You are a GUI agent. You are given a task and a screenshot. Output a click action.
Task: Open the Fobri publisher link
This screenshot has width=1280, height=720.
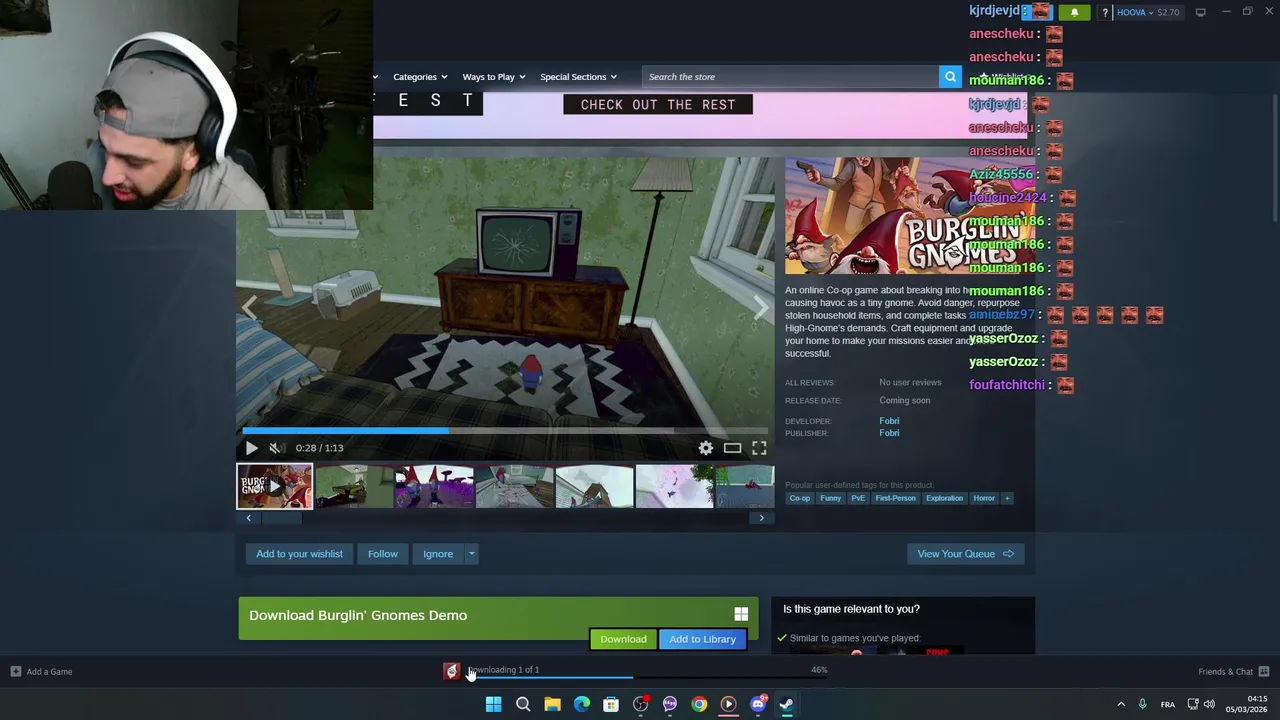tap(889, 433)
